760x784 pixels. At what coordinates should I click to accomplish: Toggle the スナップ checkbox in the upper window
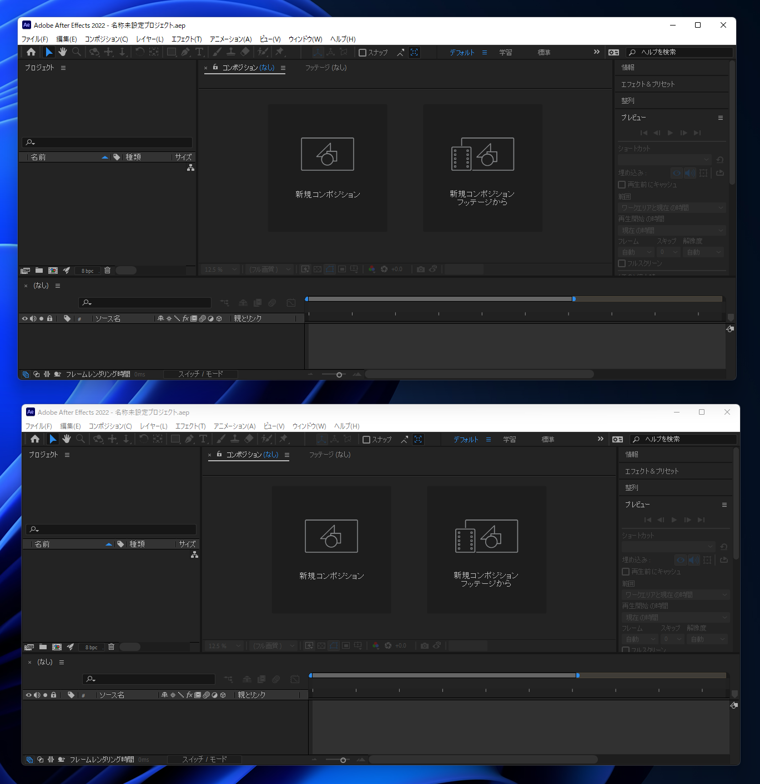[363, 52]
